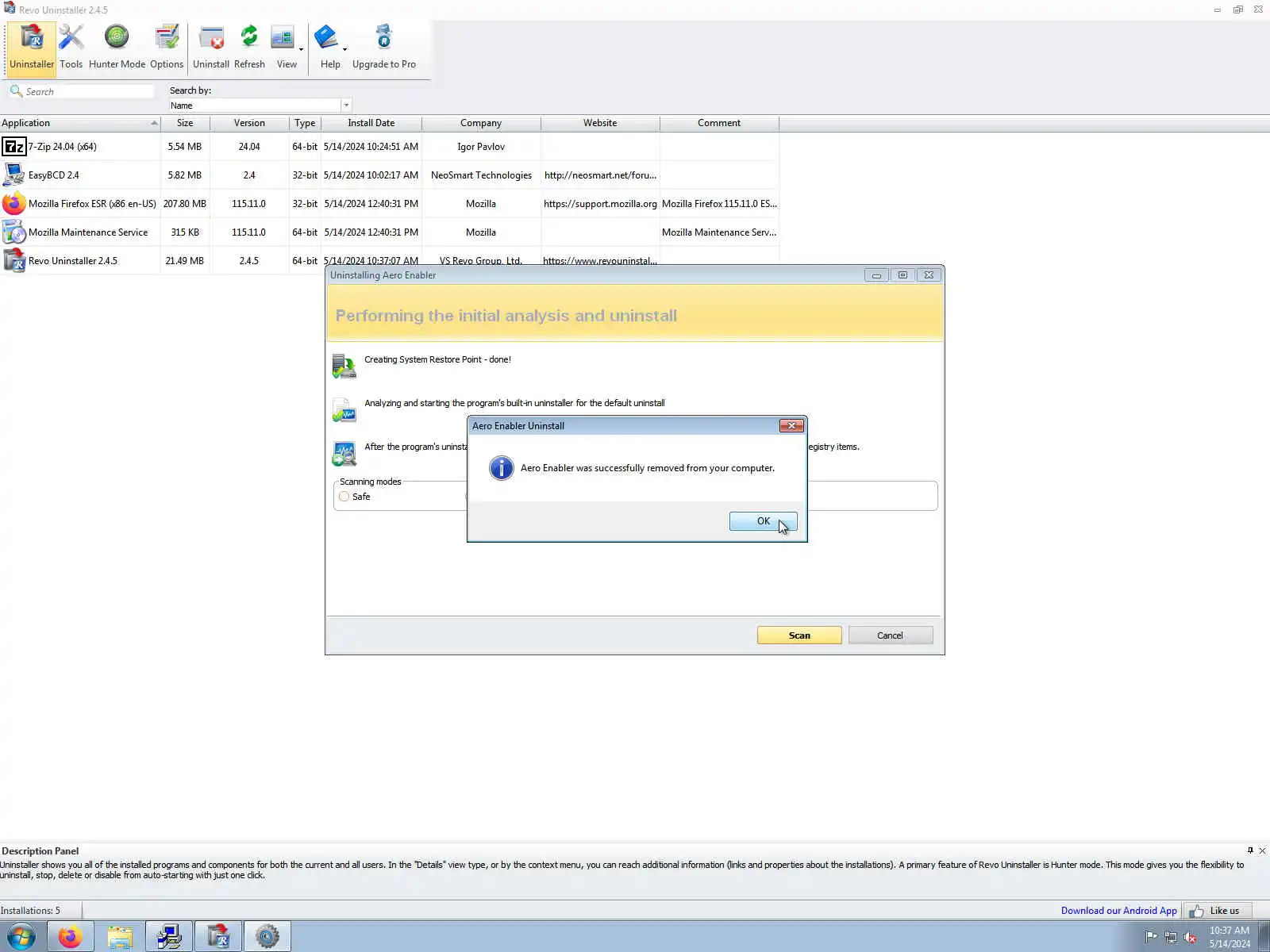Click the Upgrade to Pro icon
The width and height of the screenshot is (1270, 952).
tap(384, 48)
